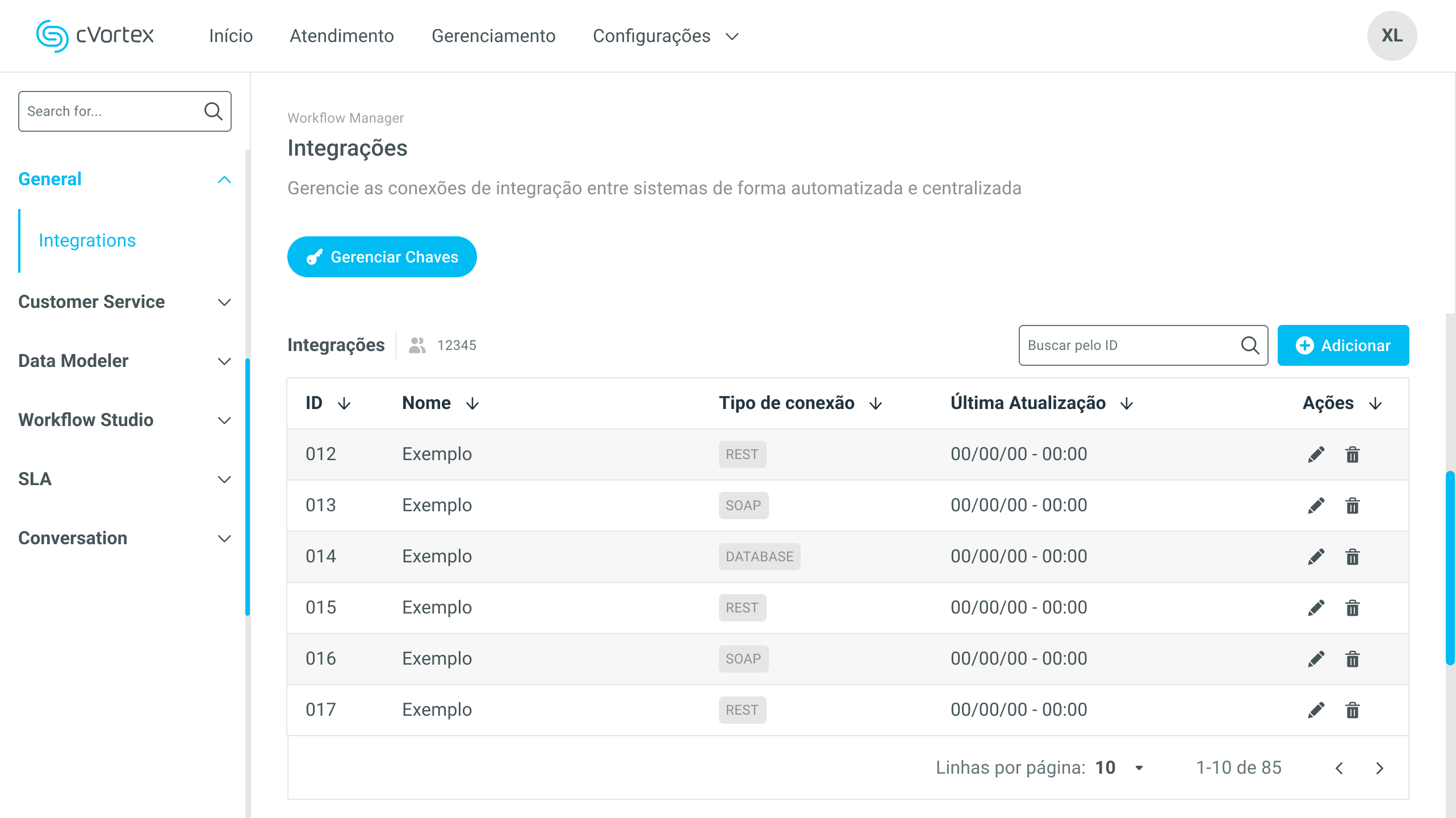Image resolution: width=1456 pixels, height=818 pixels.
Task: Click Exemplo name in row 013
Action: 437,506
